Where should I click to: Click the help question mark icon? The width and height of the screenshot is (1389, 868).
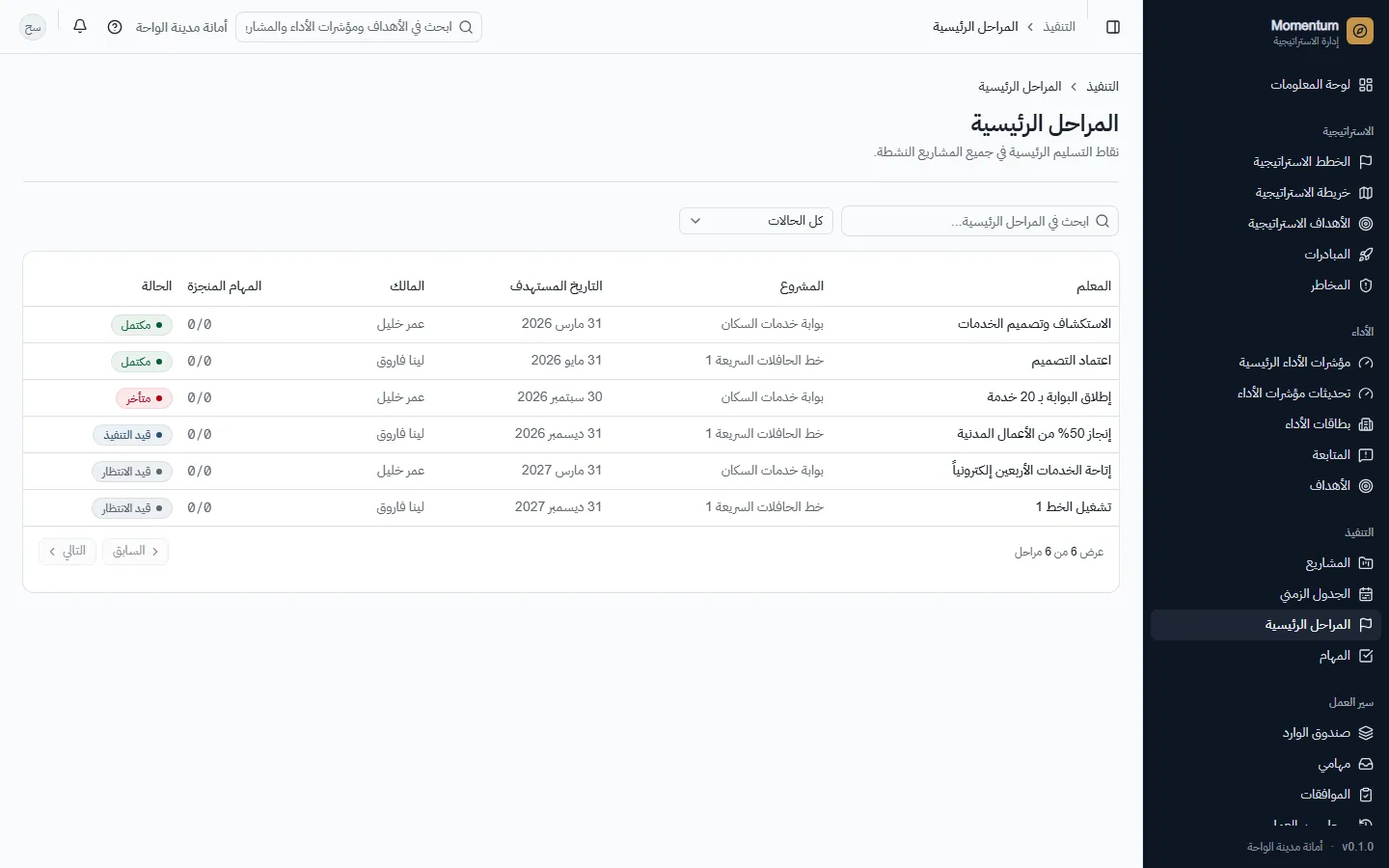click(115, 27)
